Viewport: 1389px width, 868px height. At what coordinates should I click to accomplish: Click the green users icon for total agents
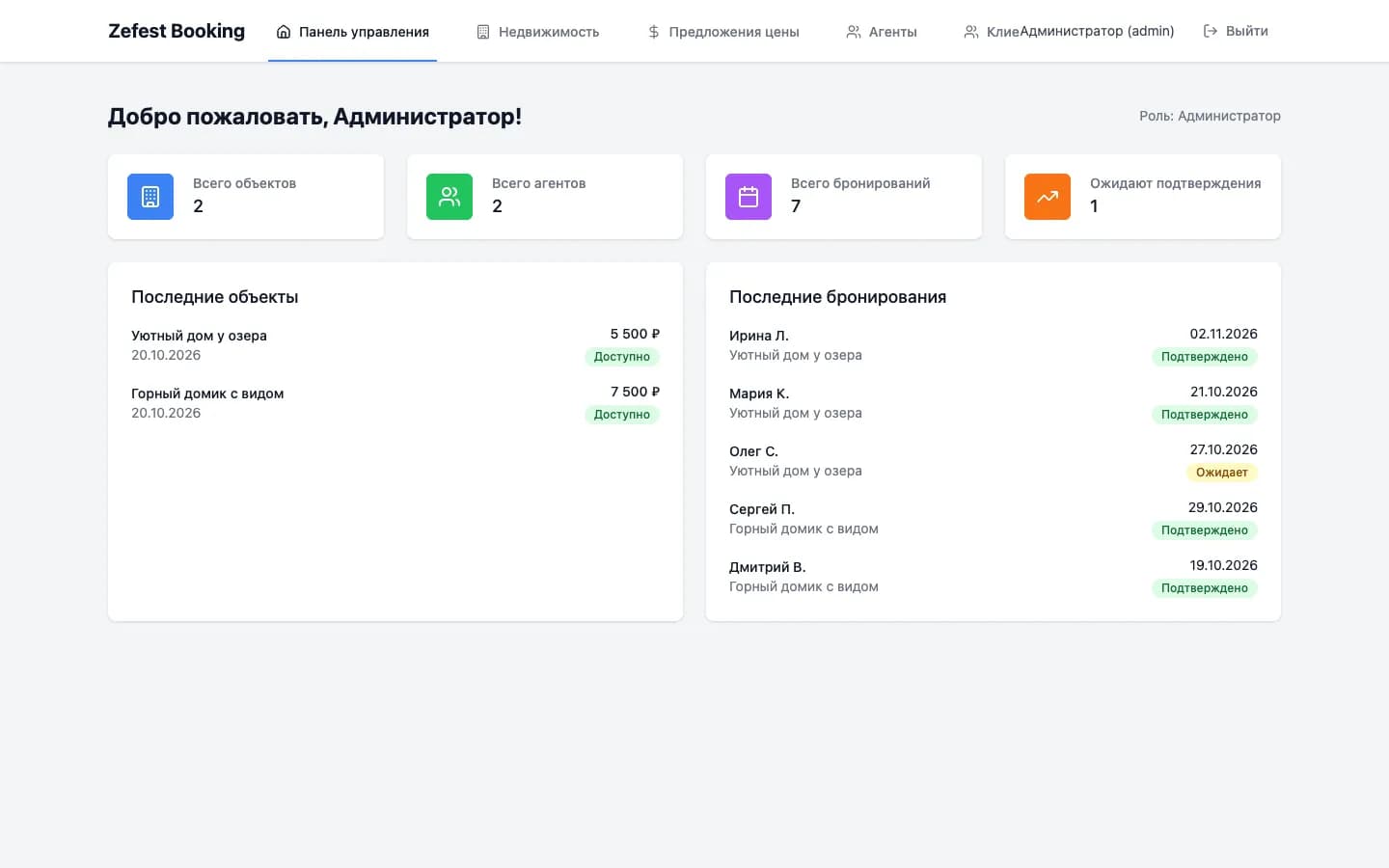[x=449, y=197]
